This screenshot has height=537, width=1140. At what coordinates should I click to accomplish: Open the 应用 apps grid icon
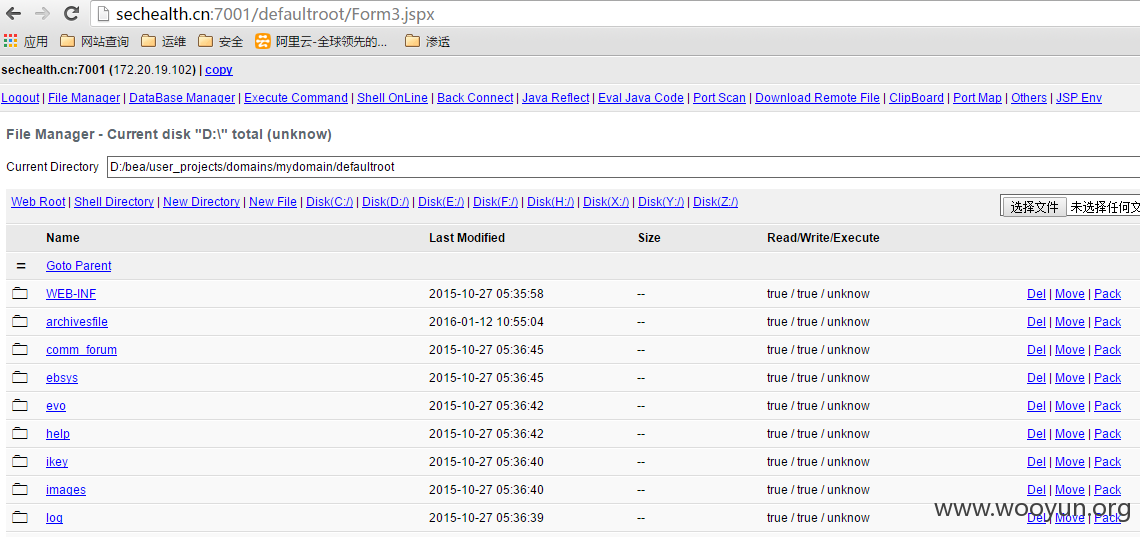(10, 41)
